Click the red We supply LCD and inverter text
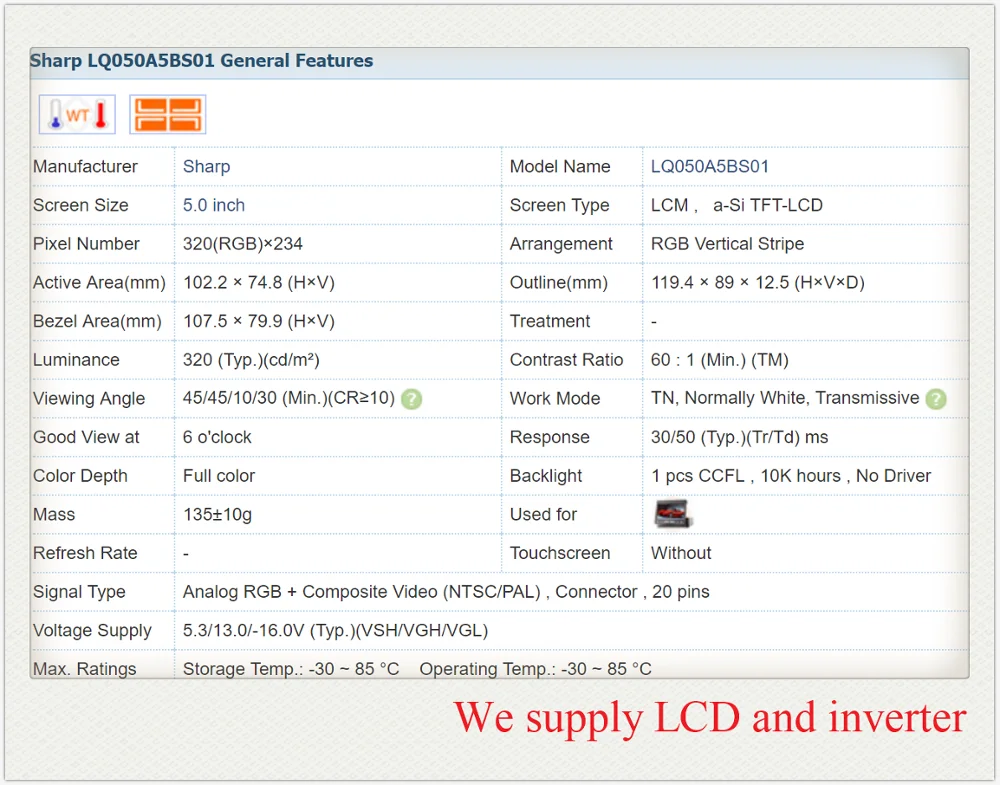 click(710, 719)
